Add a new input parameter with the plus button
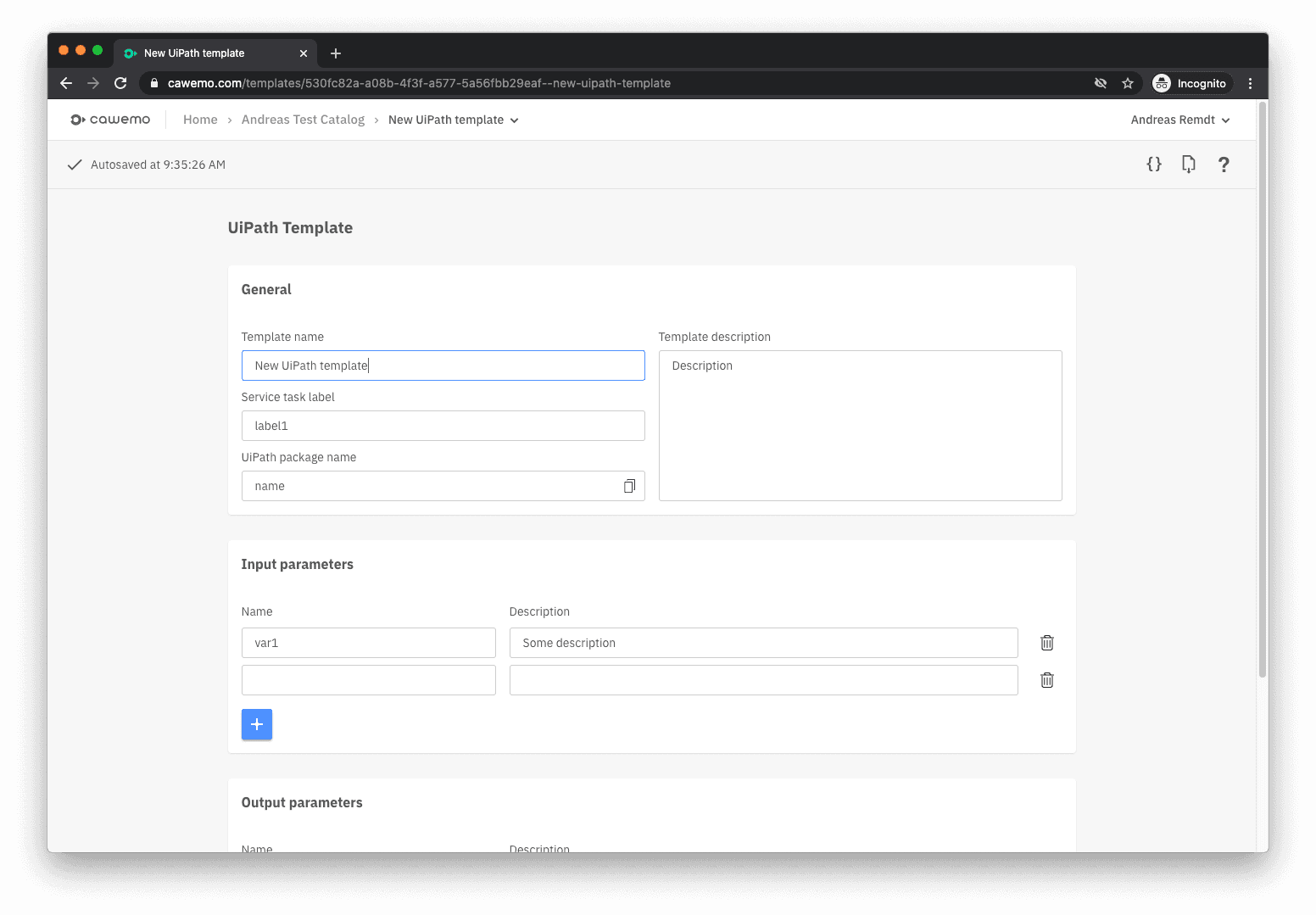This screenshot has width=1316, height=915. click(x=257, y=724)
